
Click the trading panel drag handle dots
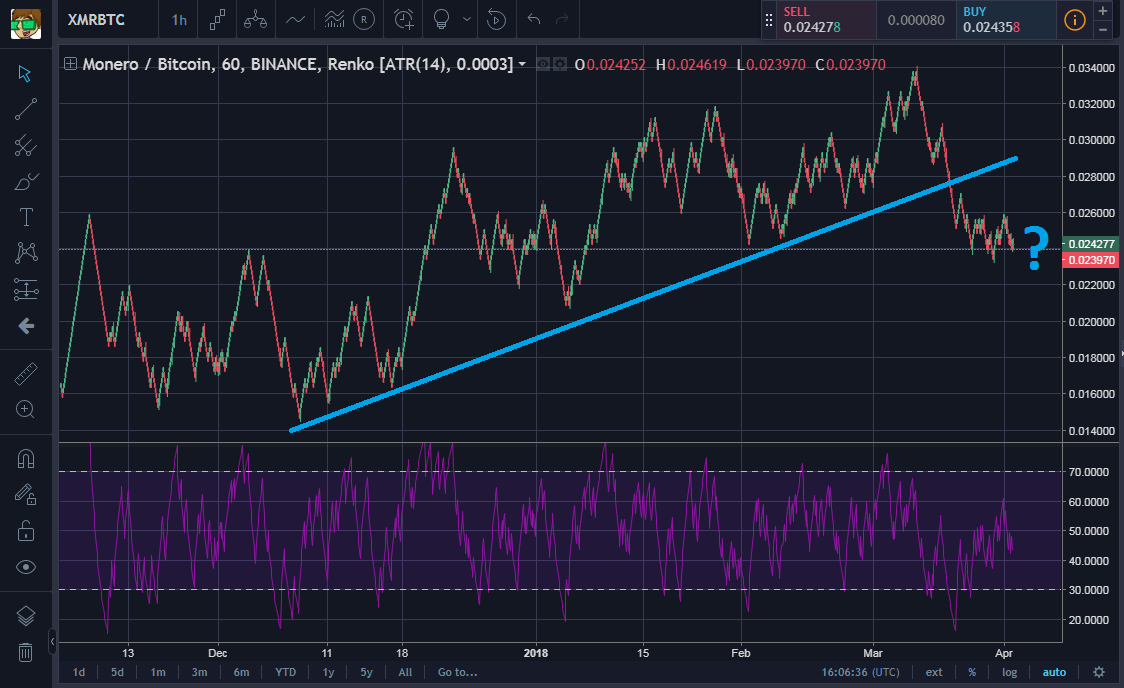point(768,20)
